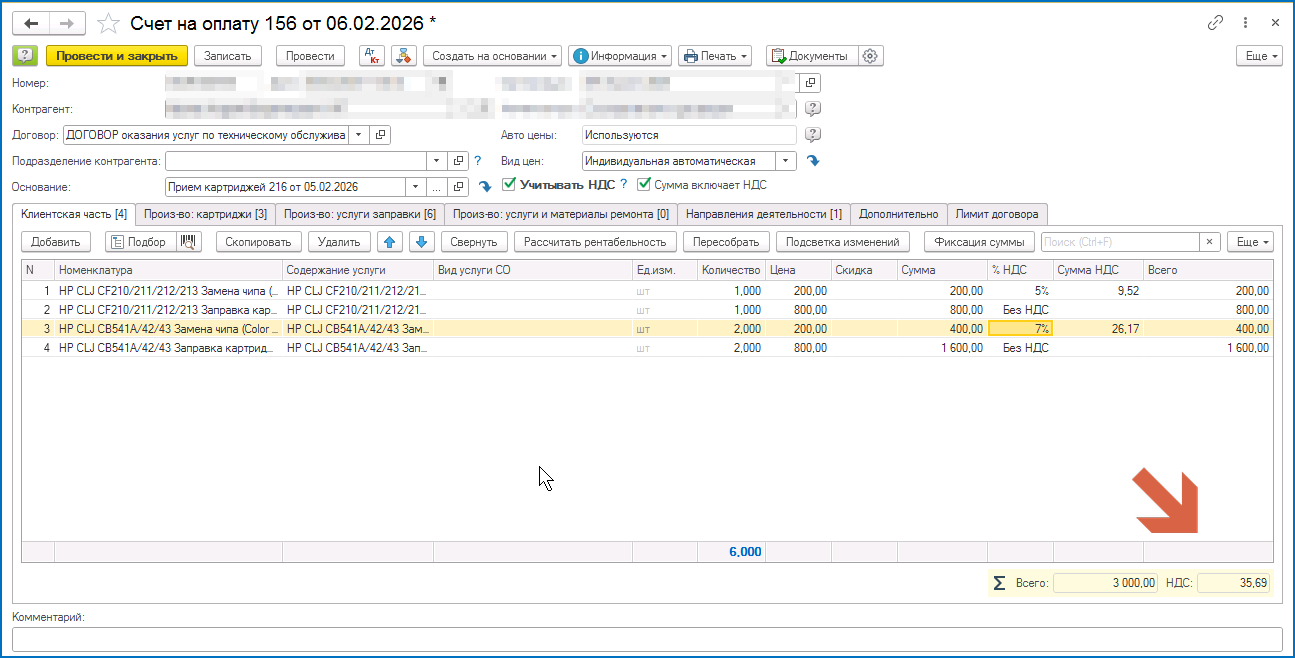Image resolution: width=1295 pixels, height=658 pixels.
Task: Toggle the Учитывать НДС checkbox
Action: [x=509, y=184]
